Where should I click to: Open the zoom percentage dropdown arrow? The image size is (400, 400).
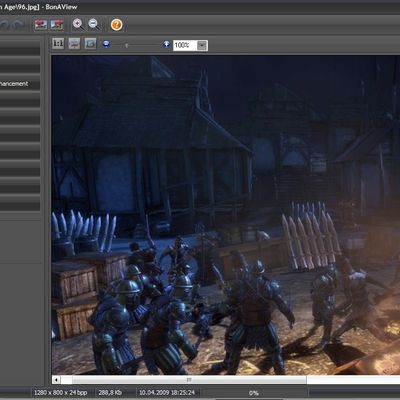[x=202, y=45]
